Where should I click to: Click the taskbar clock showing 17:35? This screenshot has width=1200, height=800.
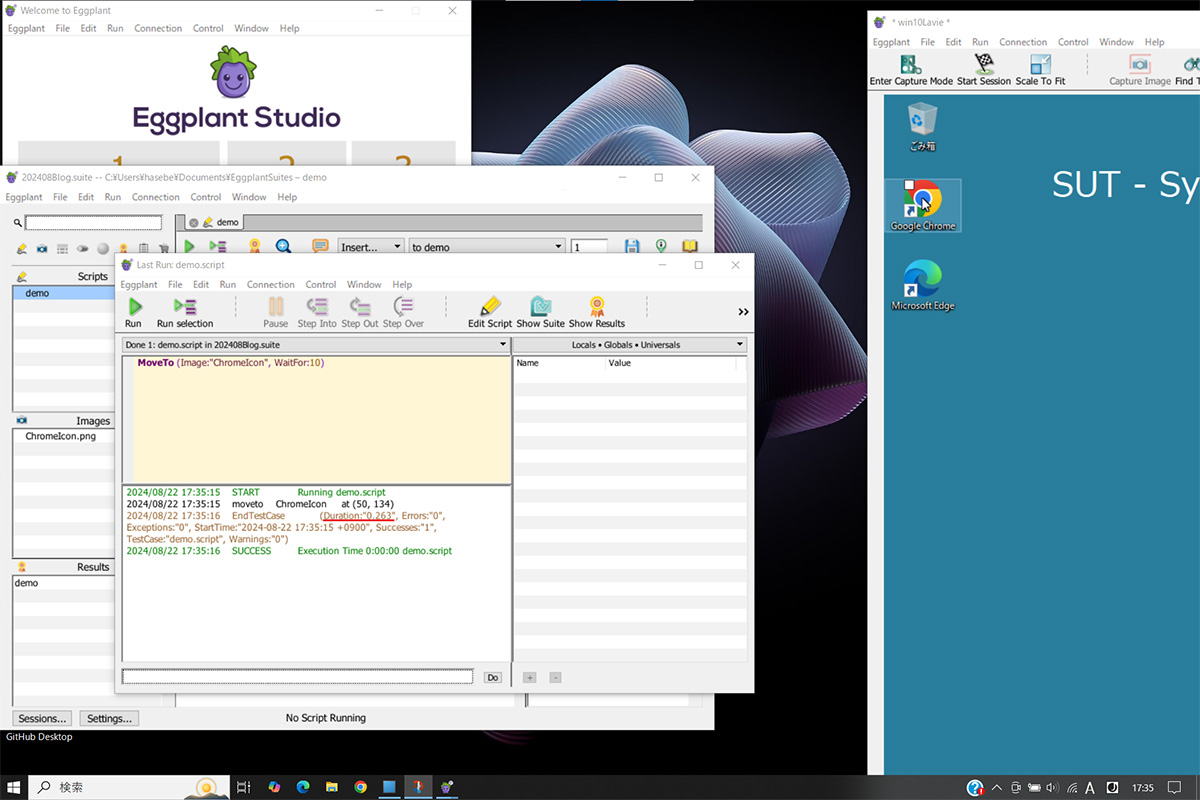pos(1143,788)
